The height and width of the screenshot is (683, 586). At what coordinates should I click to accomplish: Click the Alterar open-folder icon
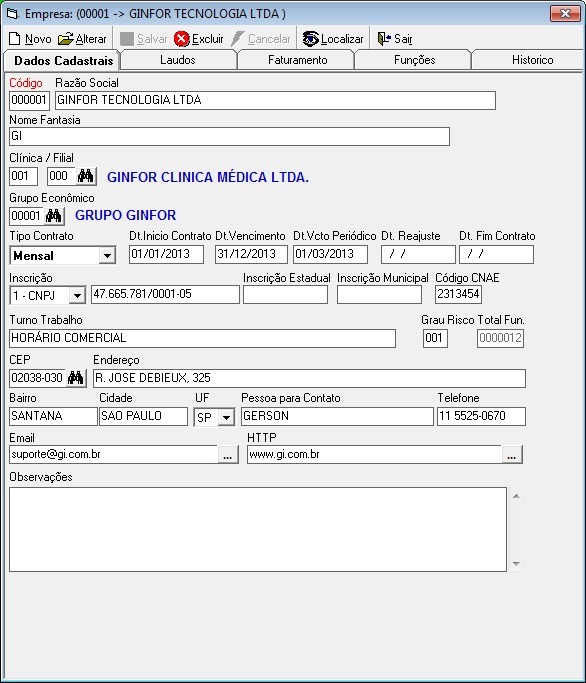pos(65,39)
